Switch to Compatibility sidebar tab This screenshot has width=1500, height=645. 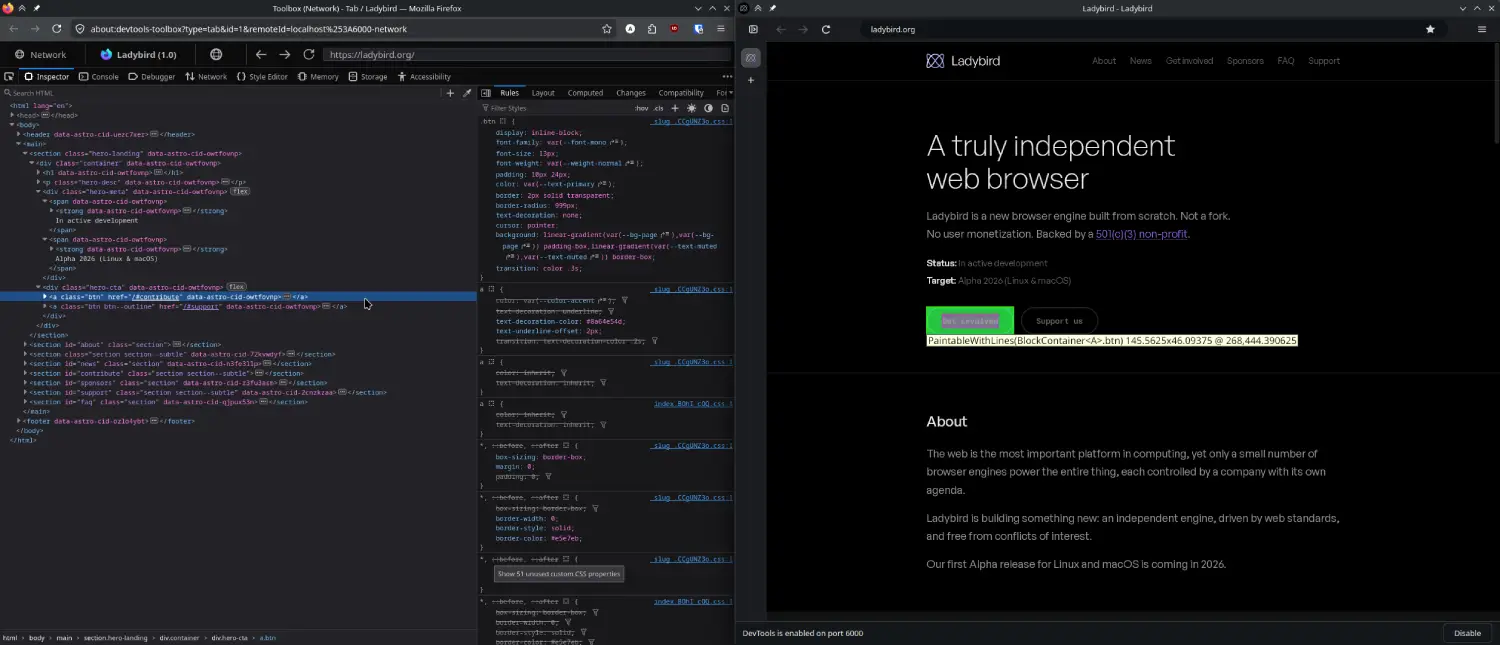[681, 93]
